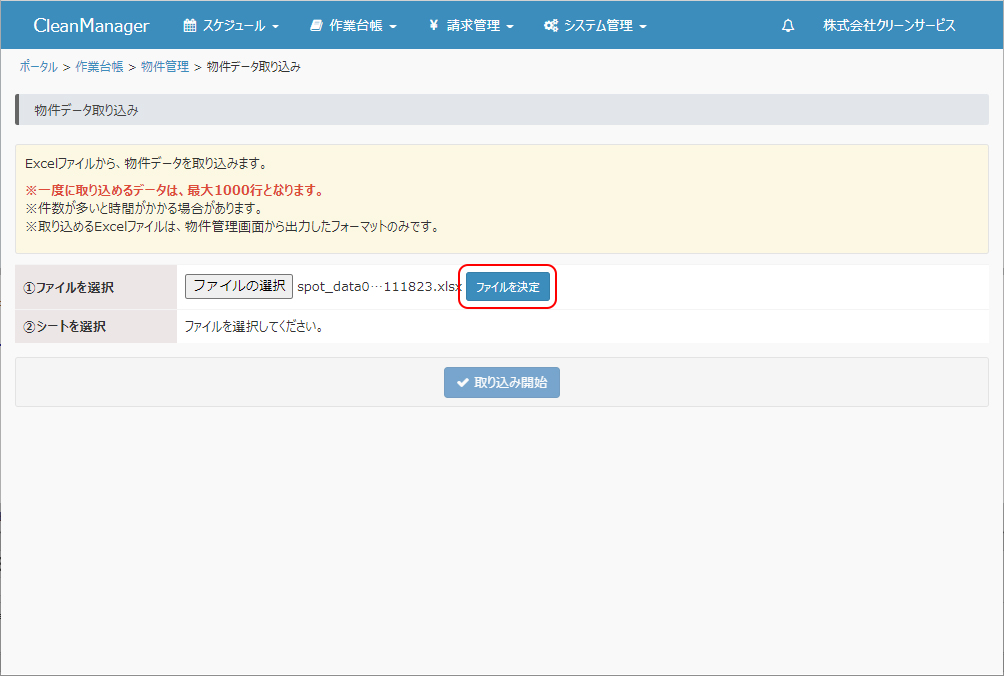Click the ※取り込めるExcelファイルは note
This screenshot has height=676, width=1004.
tap(233, 226)
